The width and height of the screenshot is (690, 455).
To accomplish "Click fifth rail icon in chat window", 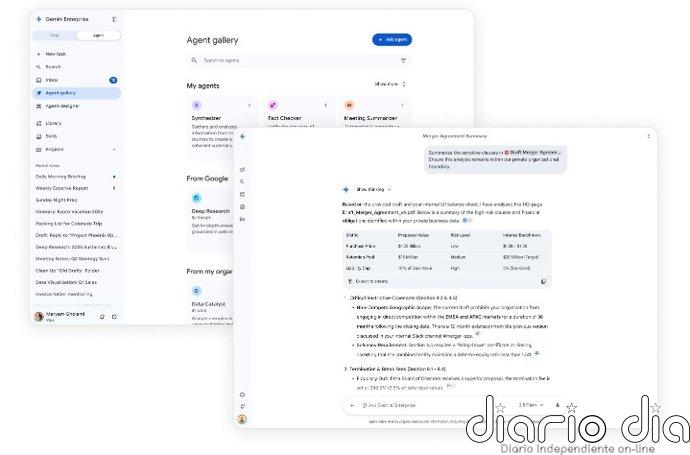I will 242,219.
